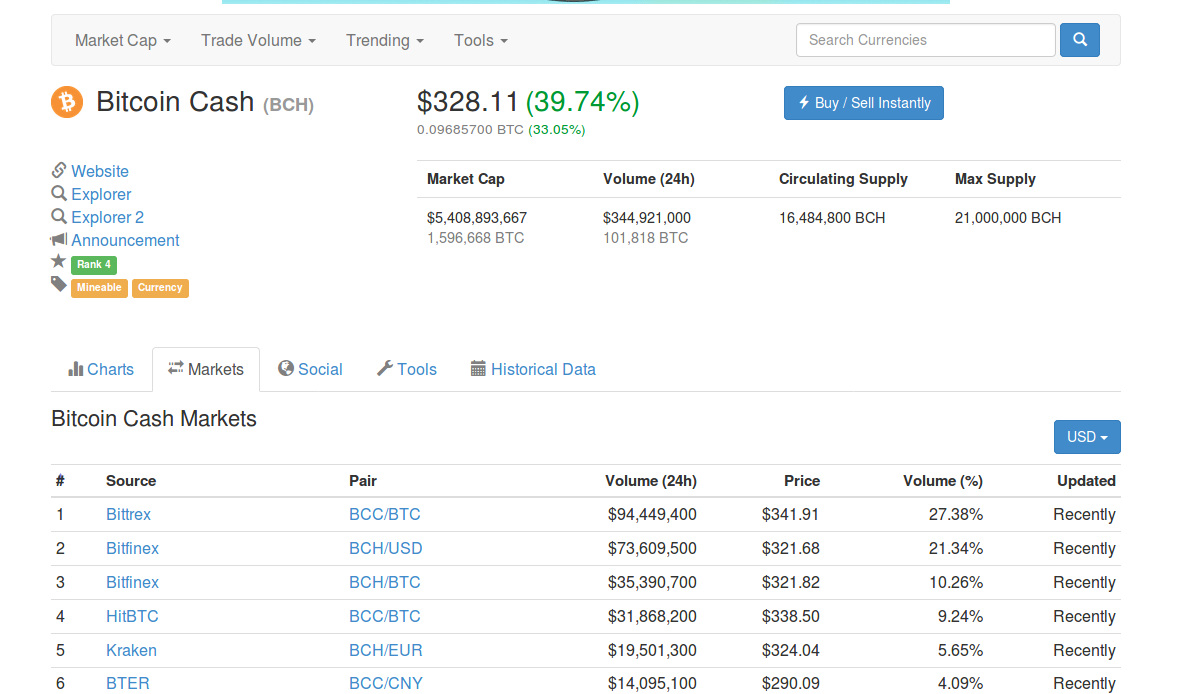Open Bitfinex source link for BCH/BTC row
The image size is (1180, 694).
[132, 583]
